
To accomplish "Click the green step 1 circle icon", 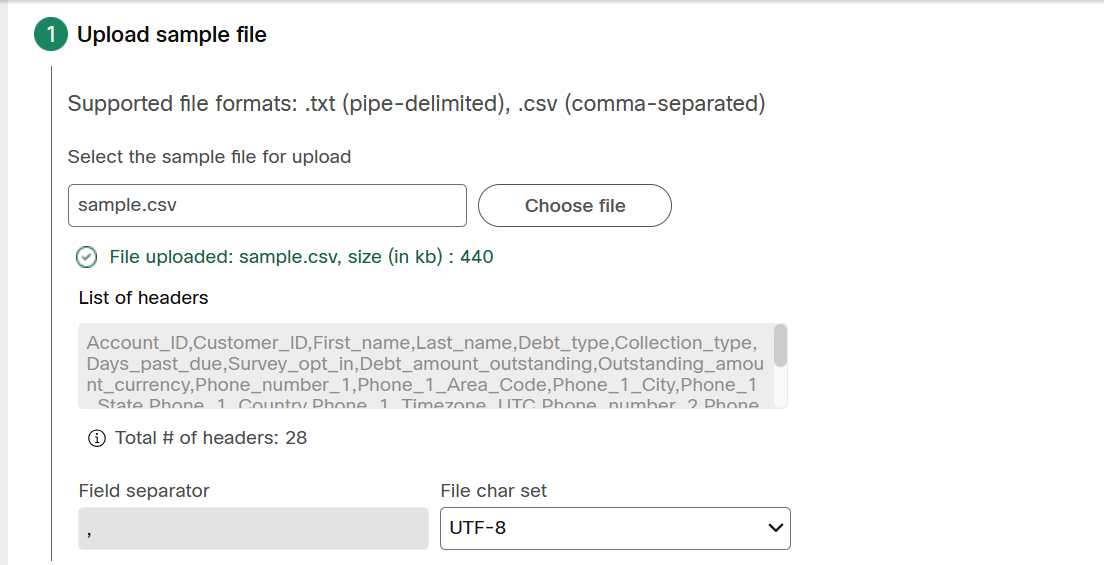I will [x=51, y=35].
